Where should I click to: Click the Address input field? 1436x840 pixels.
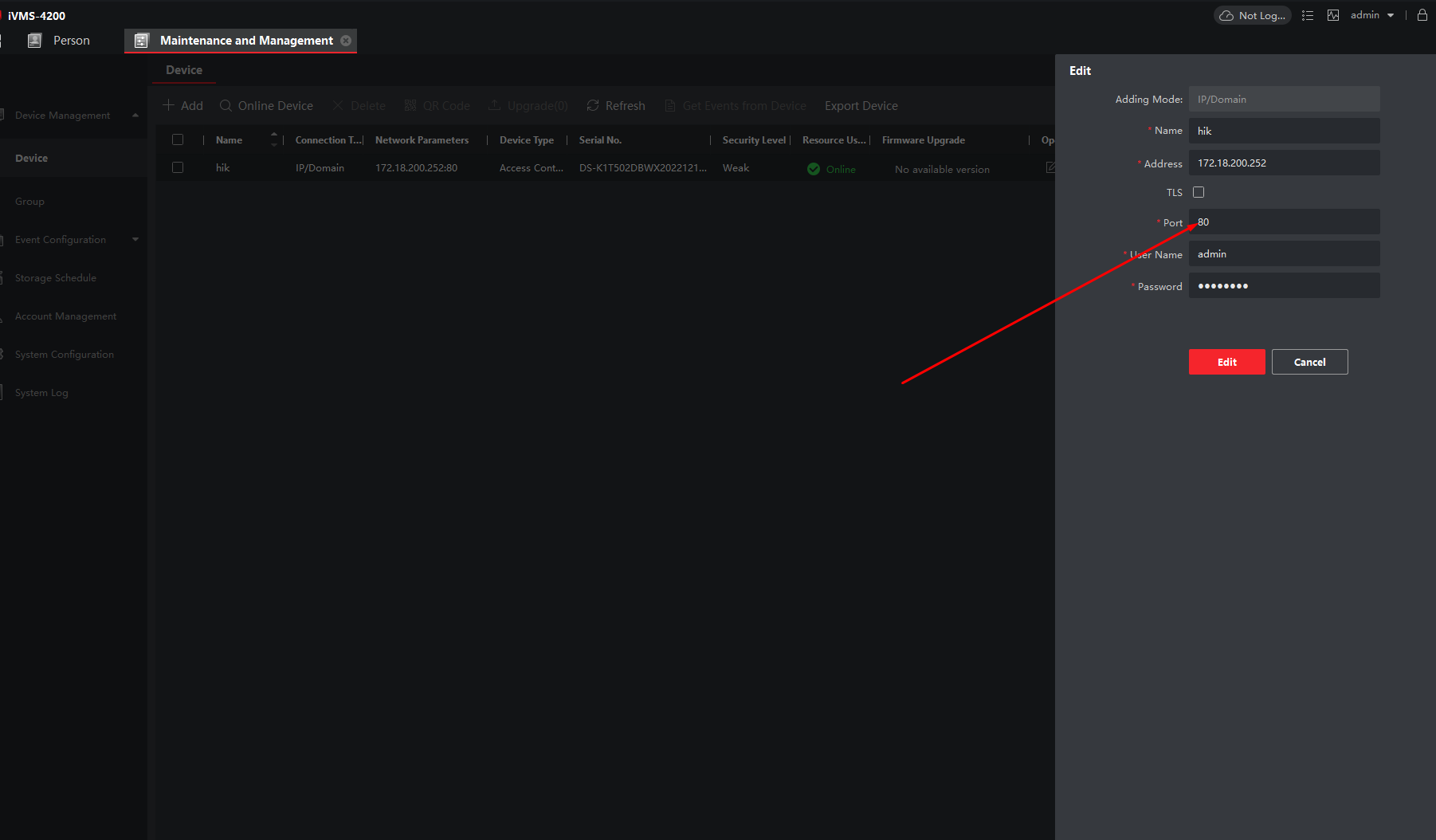(1284, 163)
